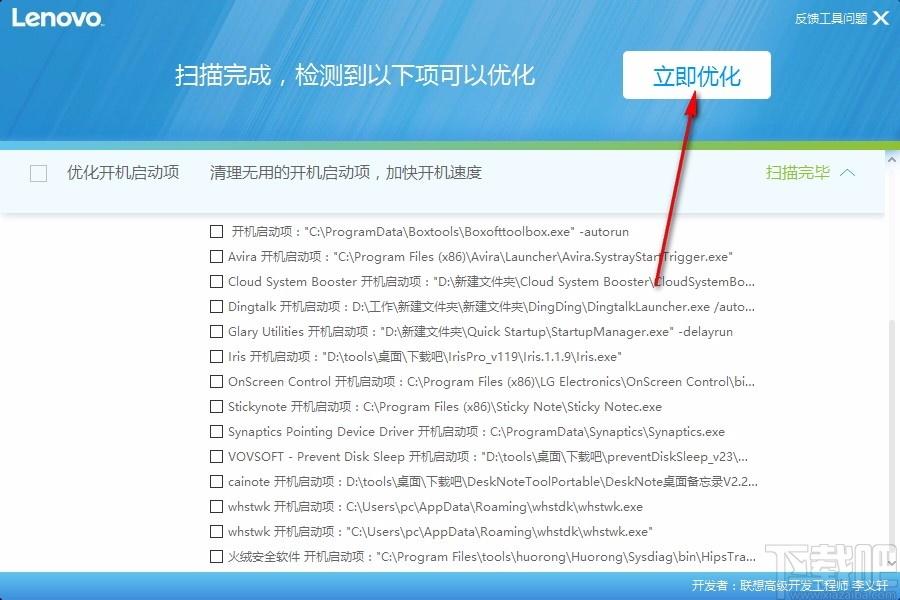900x600 pixels.
Task: Collapse the section using the 扫描完毕 chevron
Action: [847, 172]
